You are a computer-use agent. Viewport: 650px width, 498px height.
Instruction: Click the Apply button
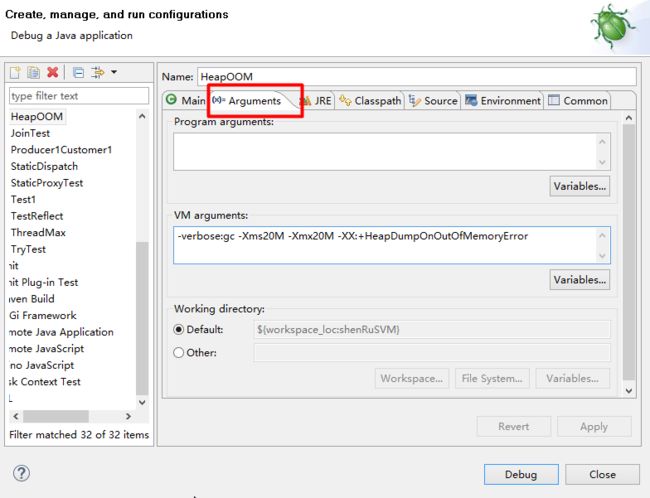pyautogui.click(x=594, y=427)
